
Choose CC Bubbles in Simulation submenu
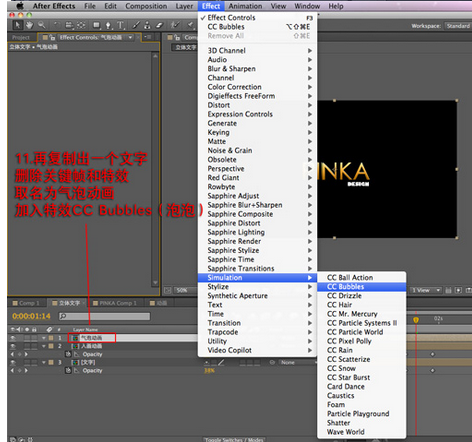(362, 287)
